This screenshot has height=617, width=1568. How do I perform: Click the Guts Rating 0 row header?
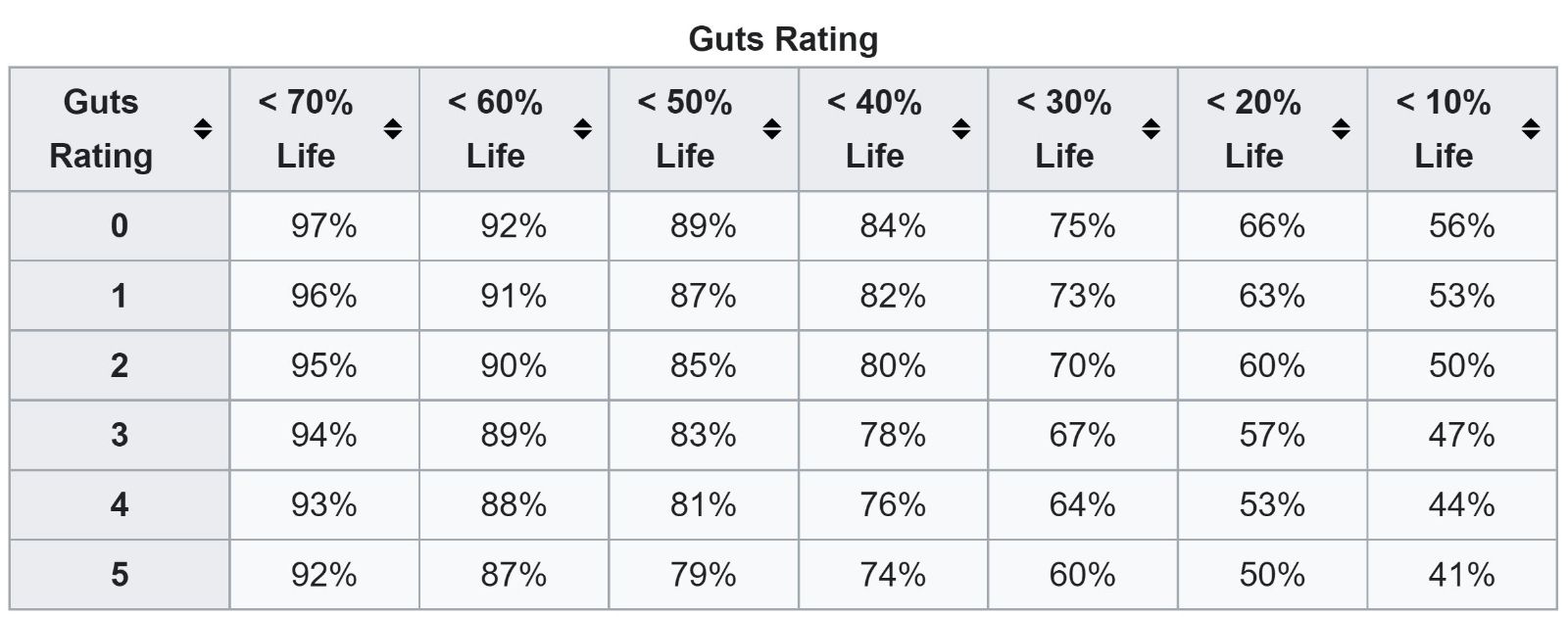pos(120,226)
